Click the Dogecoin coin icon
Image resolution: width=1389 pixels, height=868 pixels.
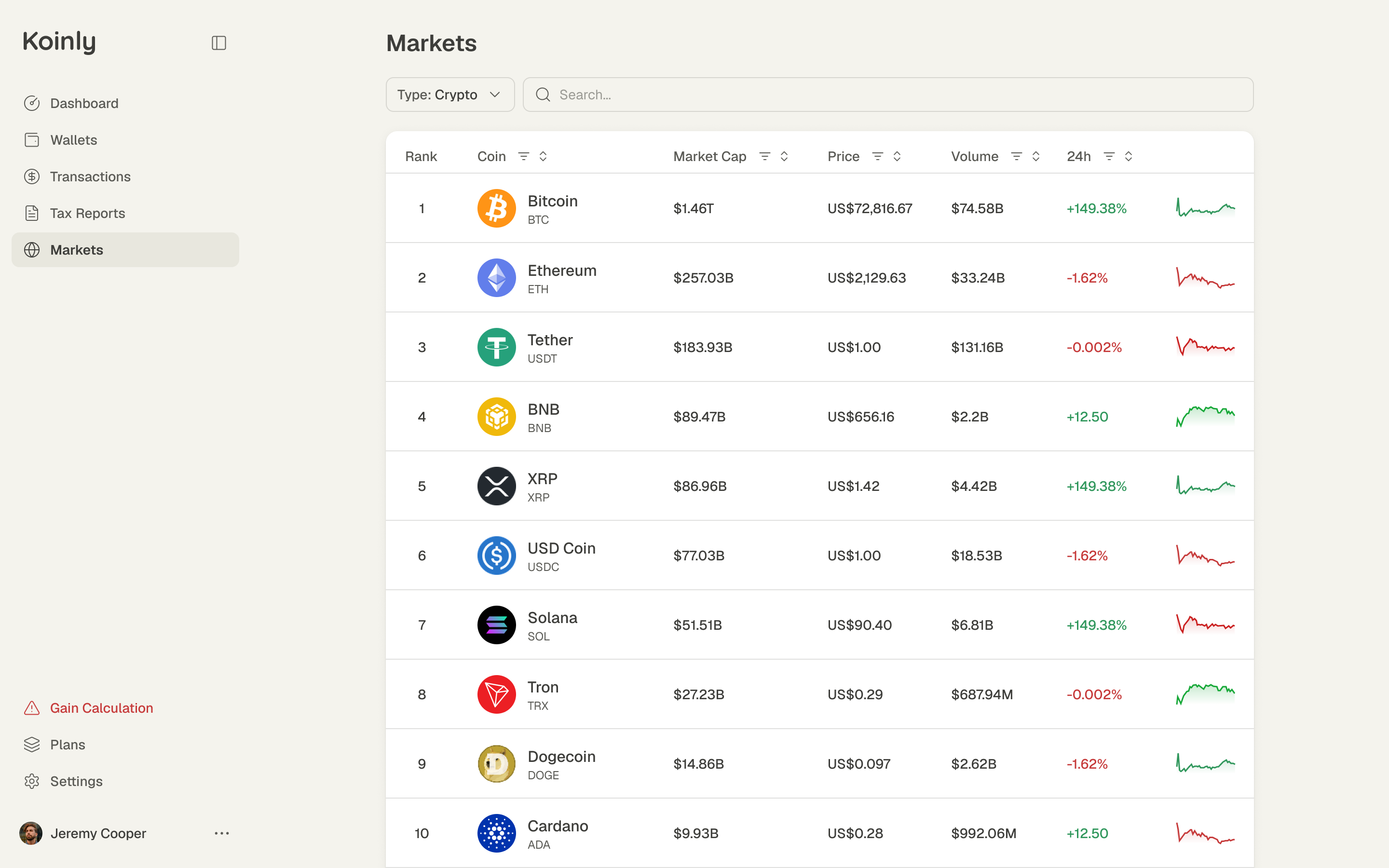pyautogui.click(x=496, y=764)
